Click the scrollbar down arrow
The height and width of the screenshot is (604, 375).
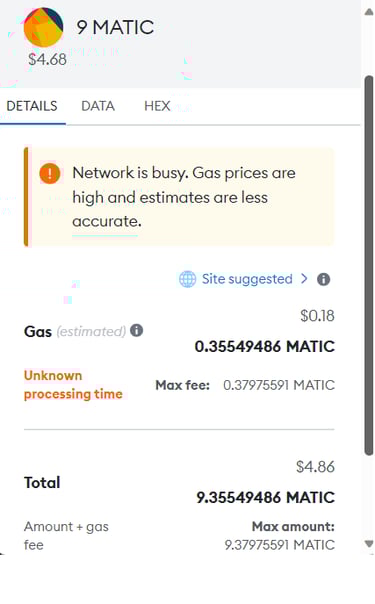pos(369,544)
